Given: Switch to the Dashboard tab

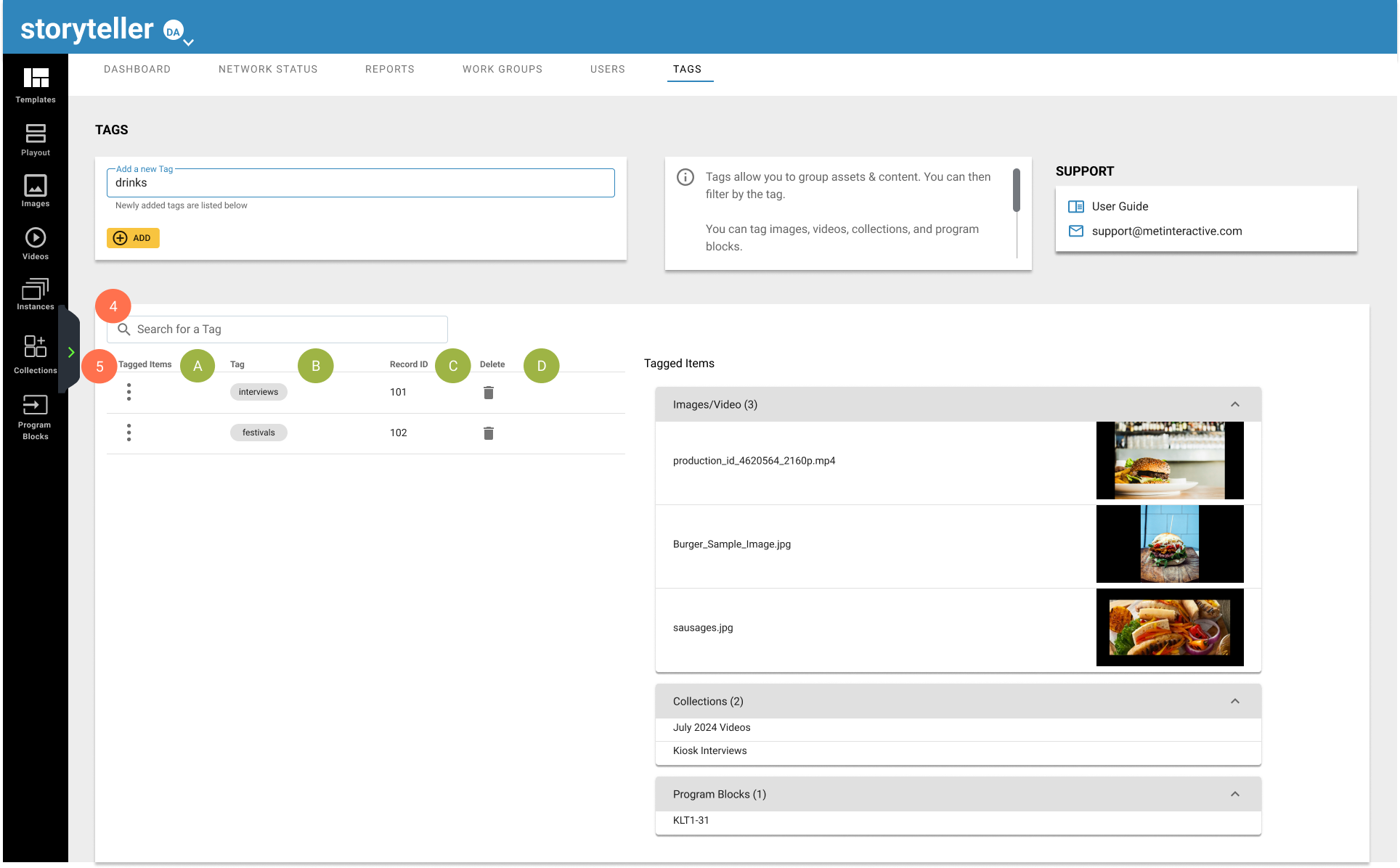Looking at the screenshot, I should pyautogui.click(x=137, y=69).
